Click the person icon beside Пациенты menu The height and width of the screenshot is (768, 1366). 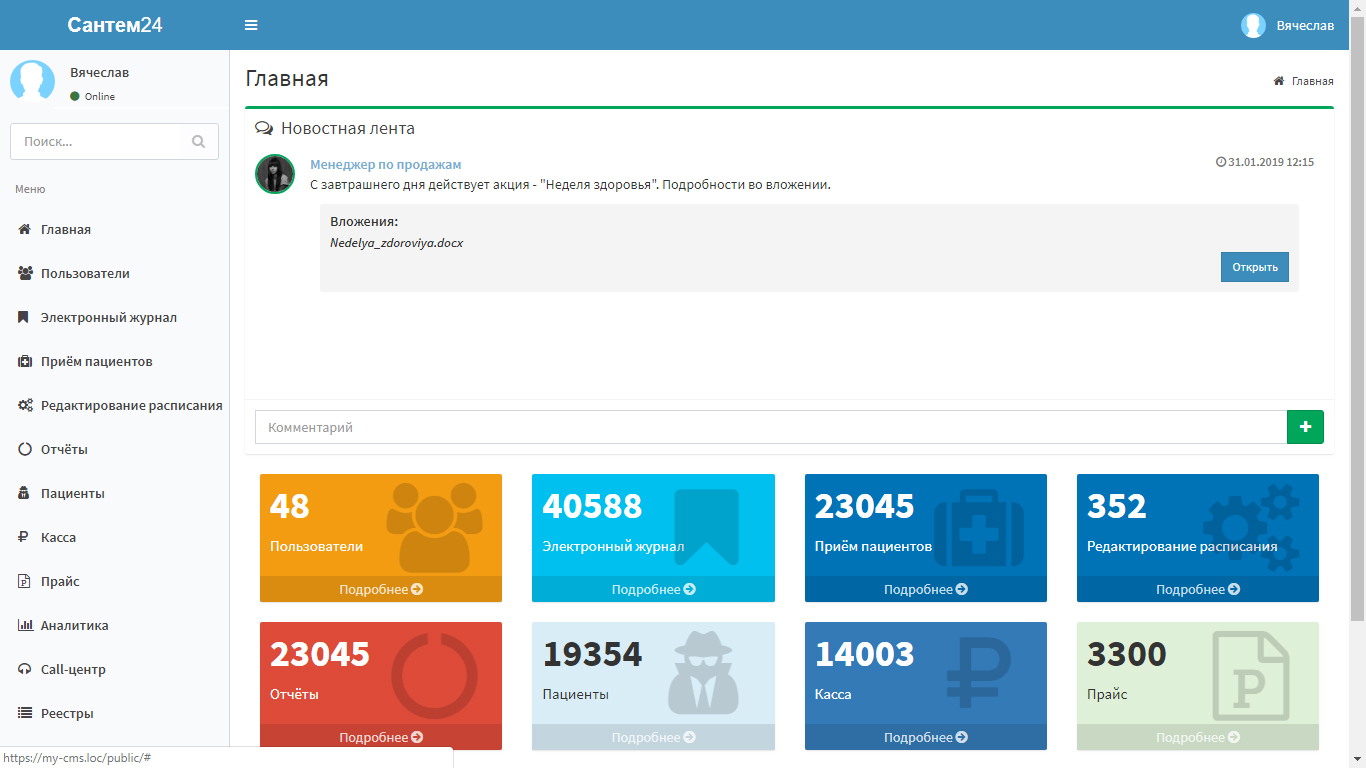tap(24, 493)
